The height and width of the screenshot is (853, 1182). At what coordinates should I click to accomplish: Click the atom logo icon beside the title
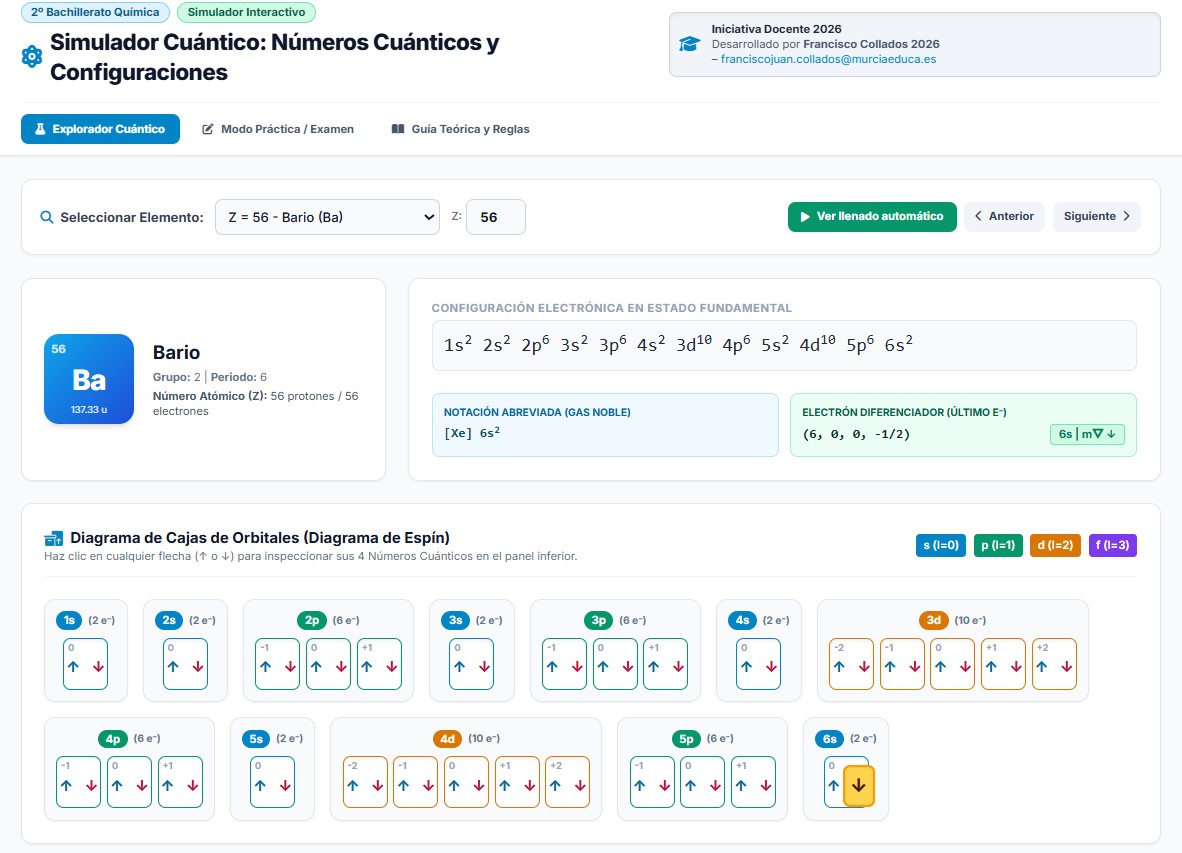coord(32,57)
